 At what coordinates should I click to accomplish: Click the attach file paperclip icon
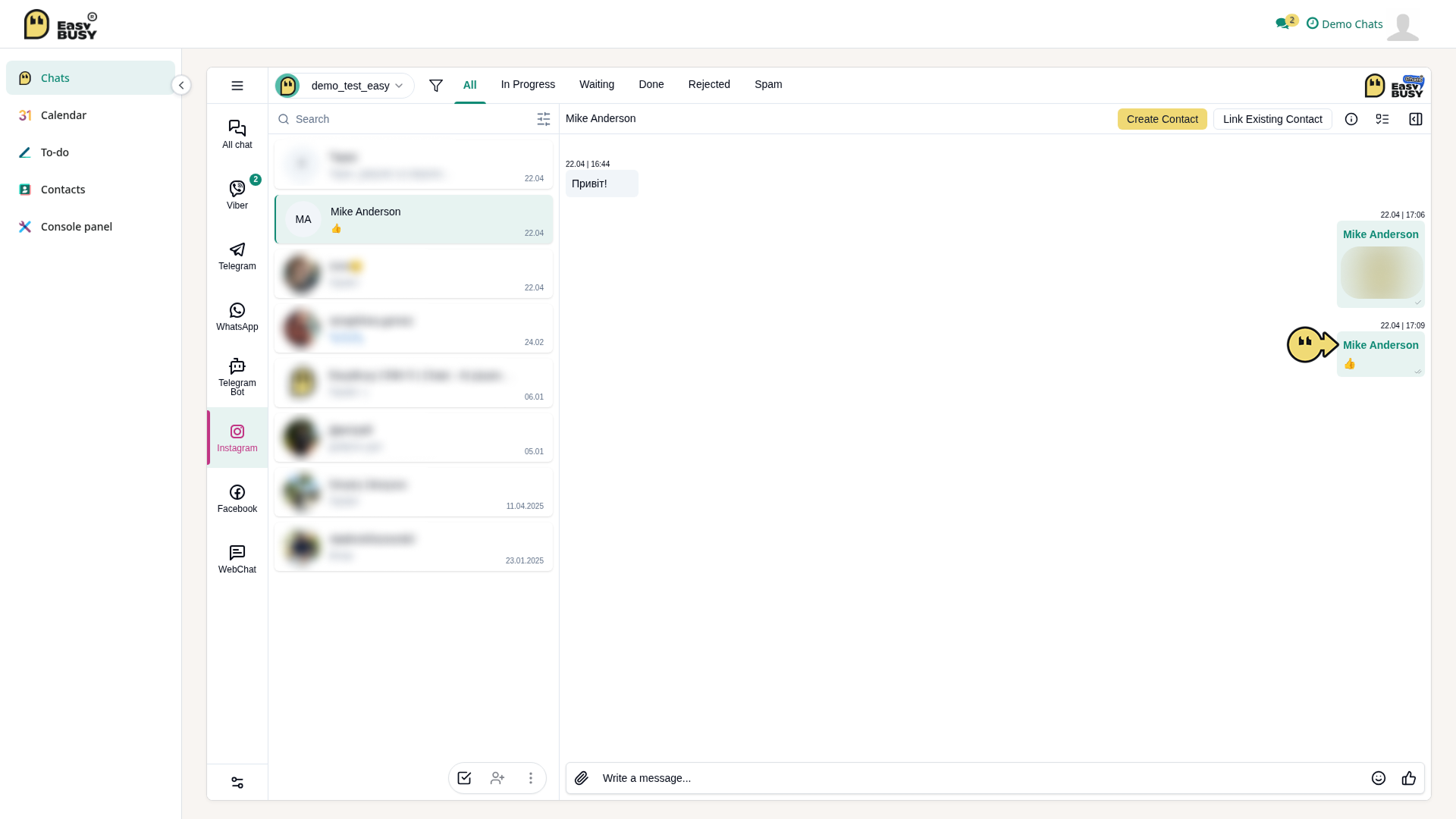pyautogui.click(x=582, y=778)
